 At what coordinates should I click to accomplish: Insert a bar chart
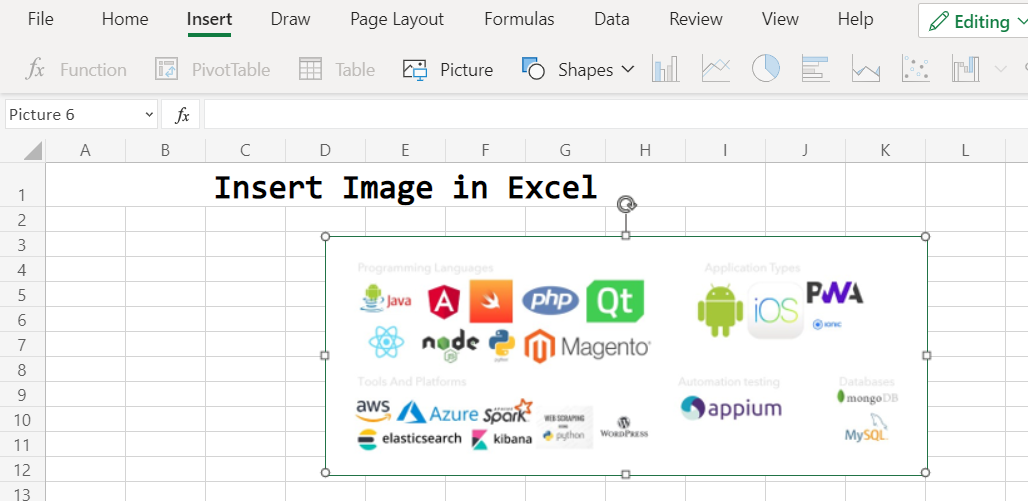tap(816, 68)
